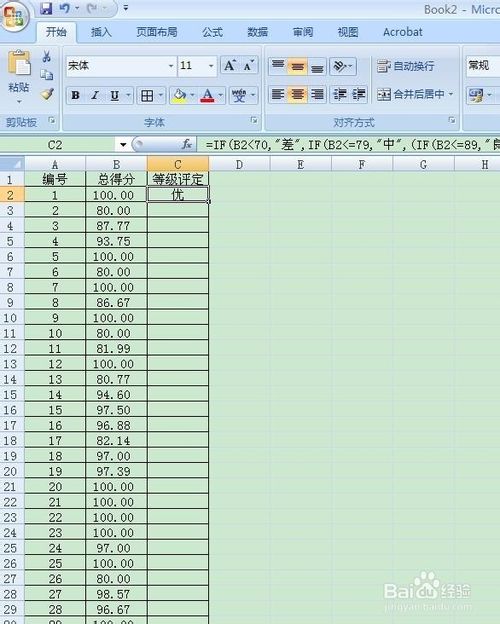Toggle underline formatting
500x624 pixels.
point(115,96)
